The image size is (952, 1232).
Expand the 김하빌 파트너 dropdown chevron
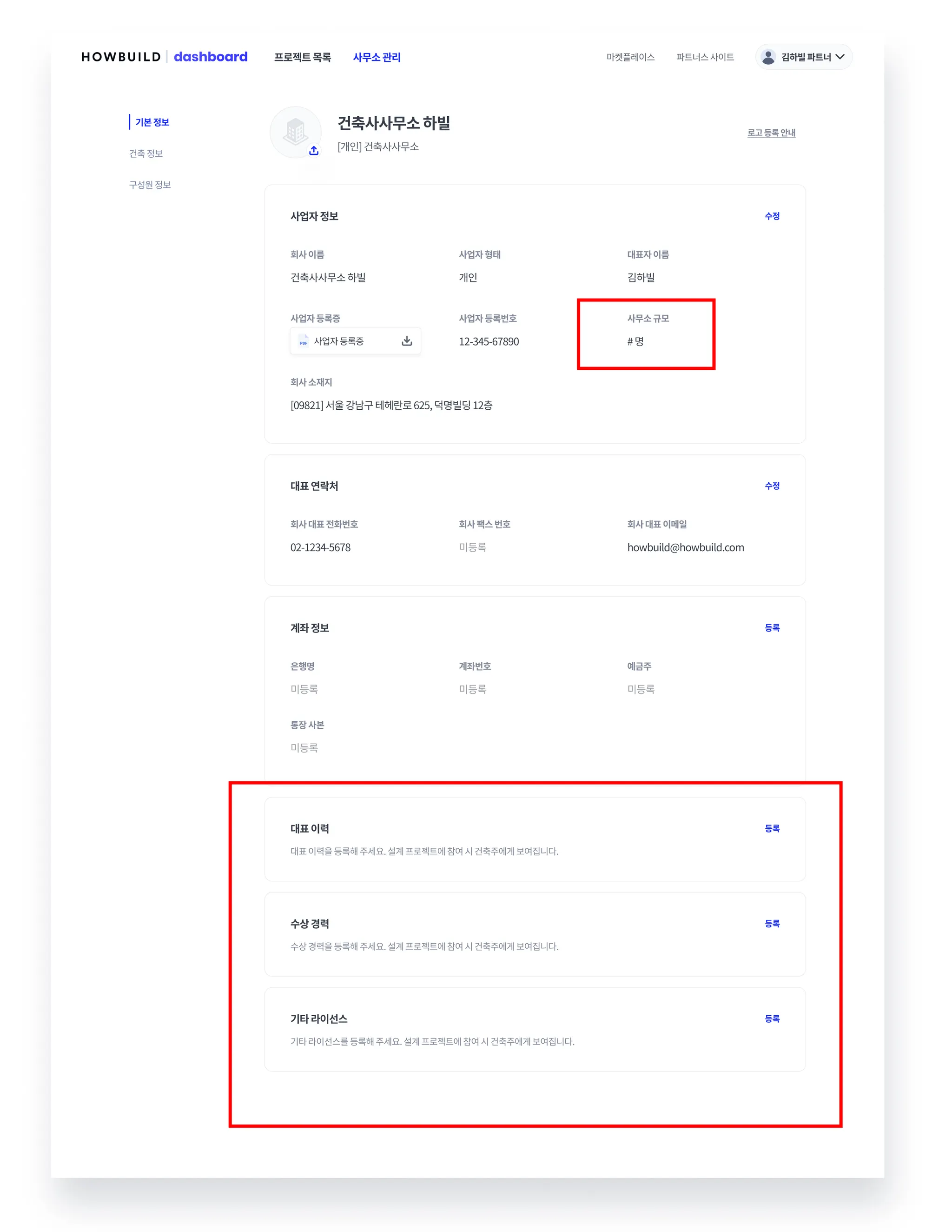840,57
